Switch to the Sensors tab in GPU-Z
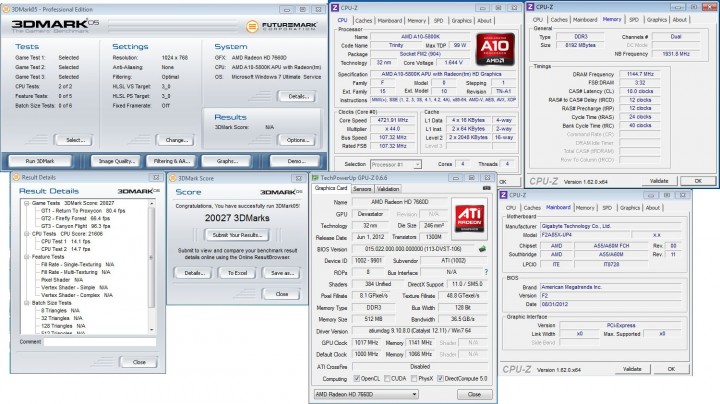 pyautogui.click(x=362, y=189)
